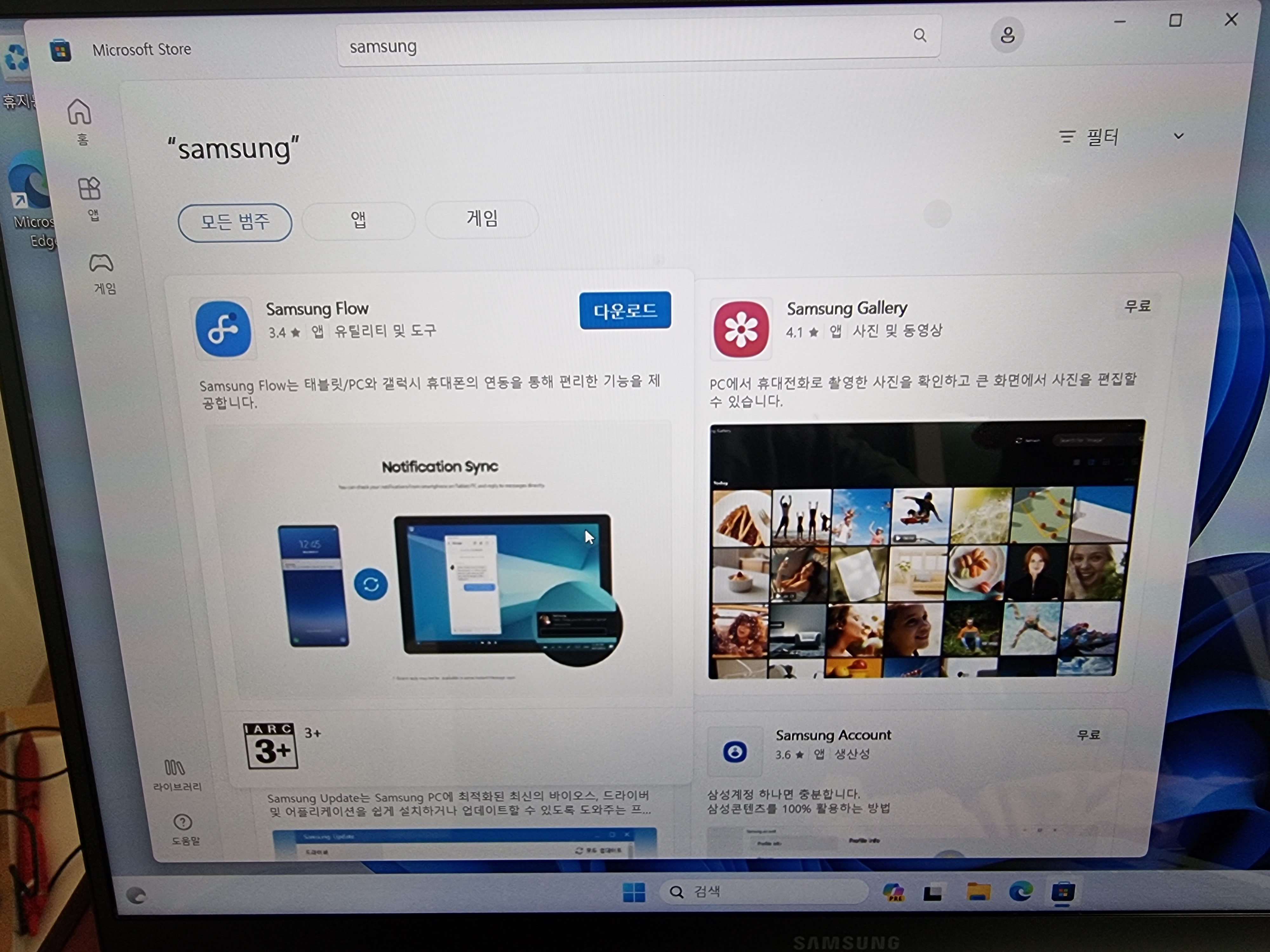Open the Games section in the sidebar
Viewport: 1270px width, 952px height.
point(101,265)
